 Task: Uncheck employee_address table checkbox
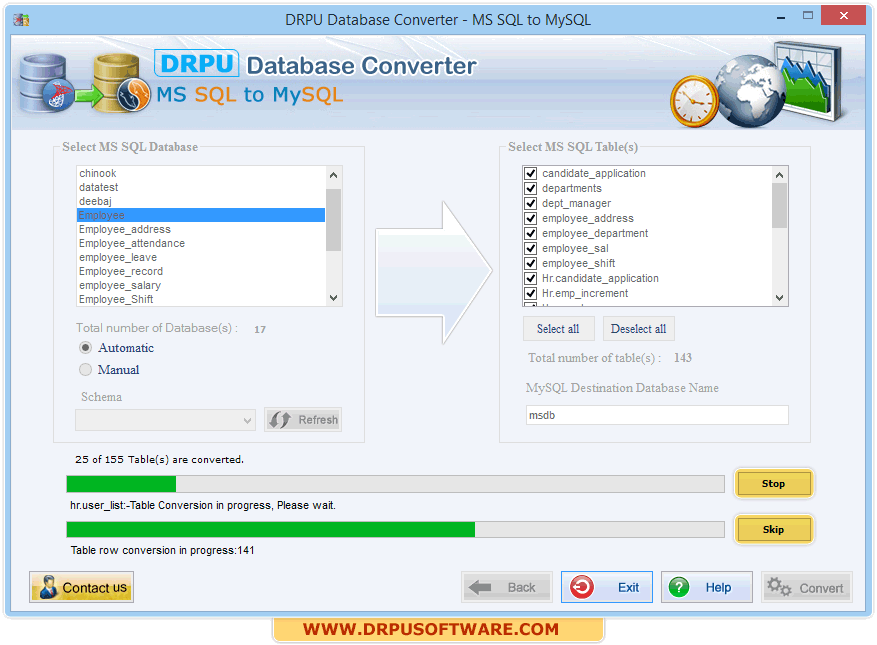click(x=531, y=218)
